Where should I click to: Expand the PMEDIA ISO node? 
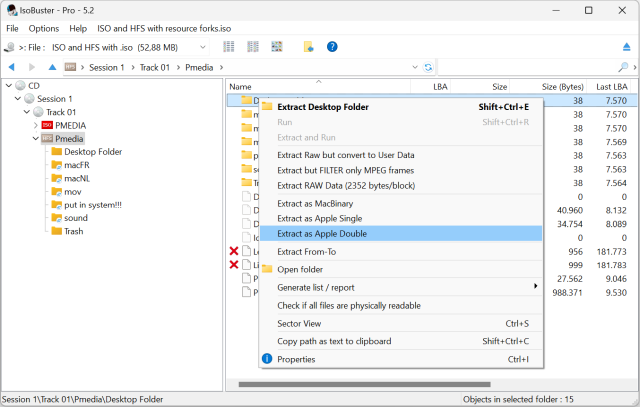coord(36,125)
